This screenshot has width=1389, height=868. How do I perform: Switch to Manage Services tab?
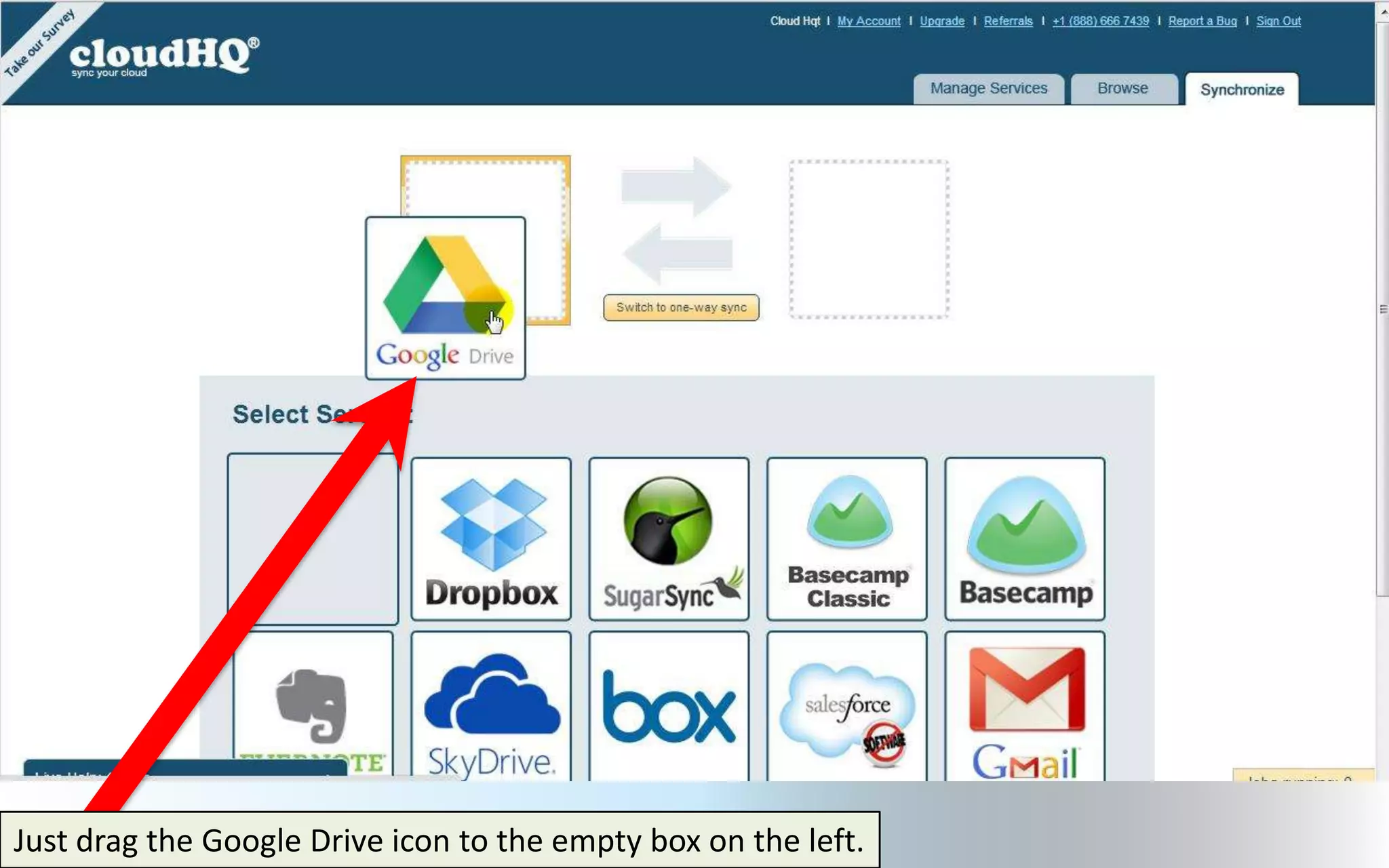tap(989, 89)
